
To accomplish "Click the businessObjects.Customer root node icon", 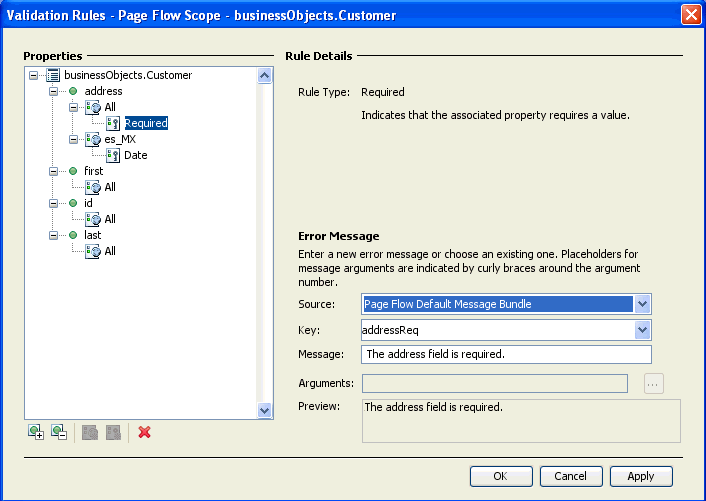I will click(53, 75).
